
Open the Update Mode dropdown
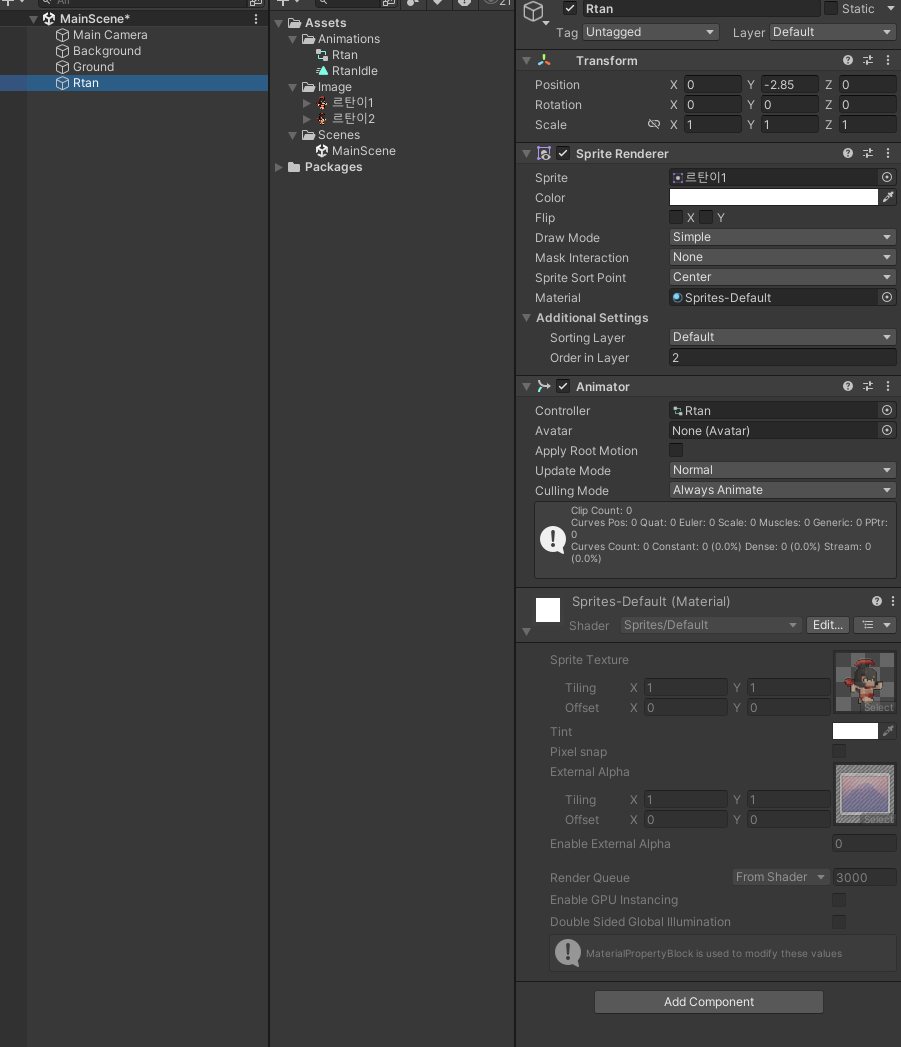(x=782, y=470)
